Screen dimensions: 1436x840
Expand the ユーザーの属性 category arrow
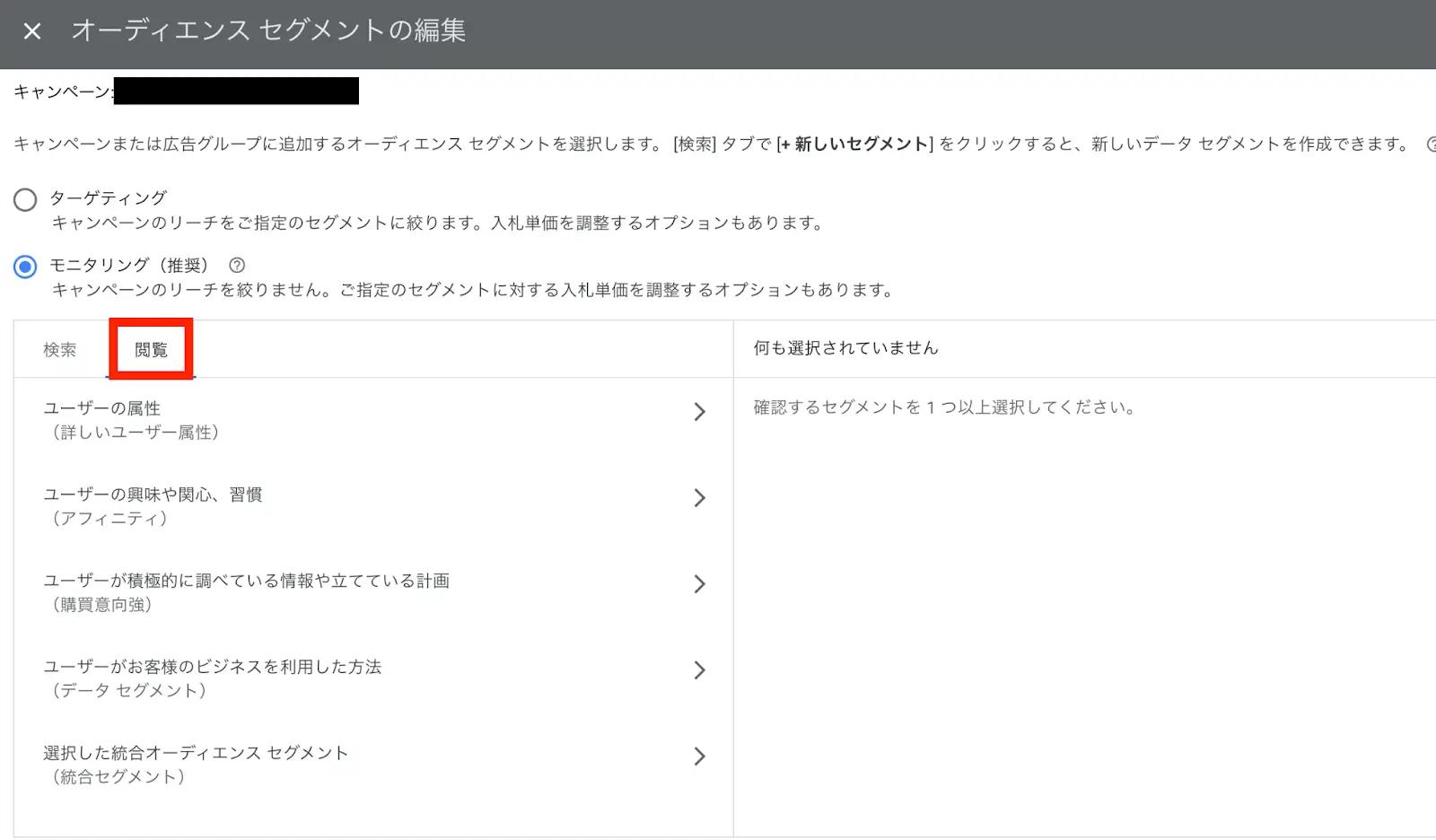(701, 412)
